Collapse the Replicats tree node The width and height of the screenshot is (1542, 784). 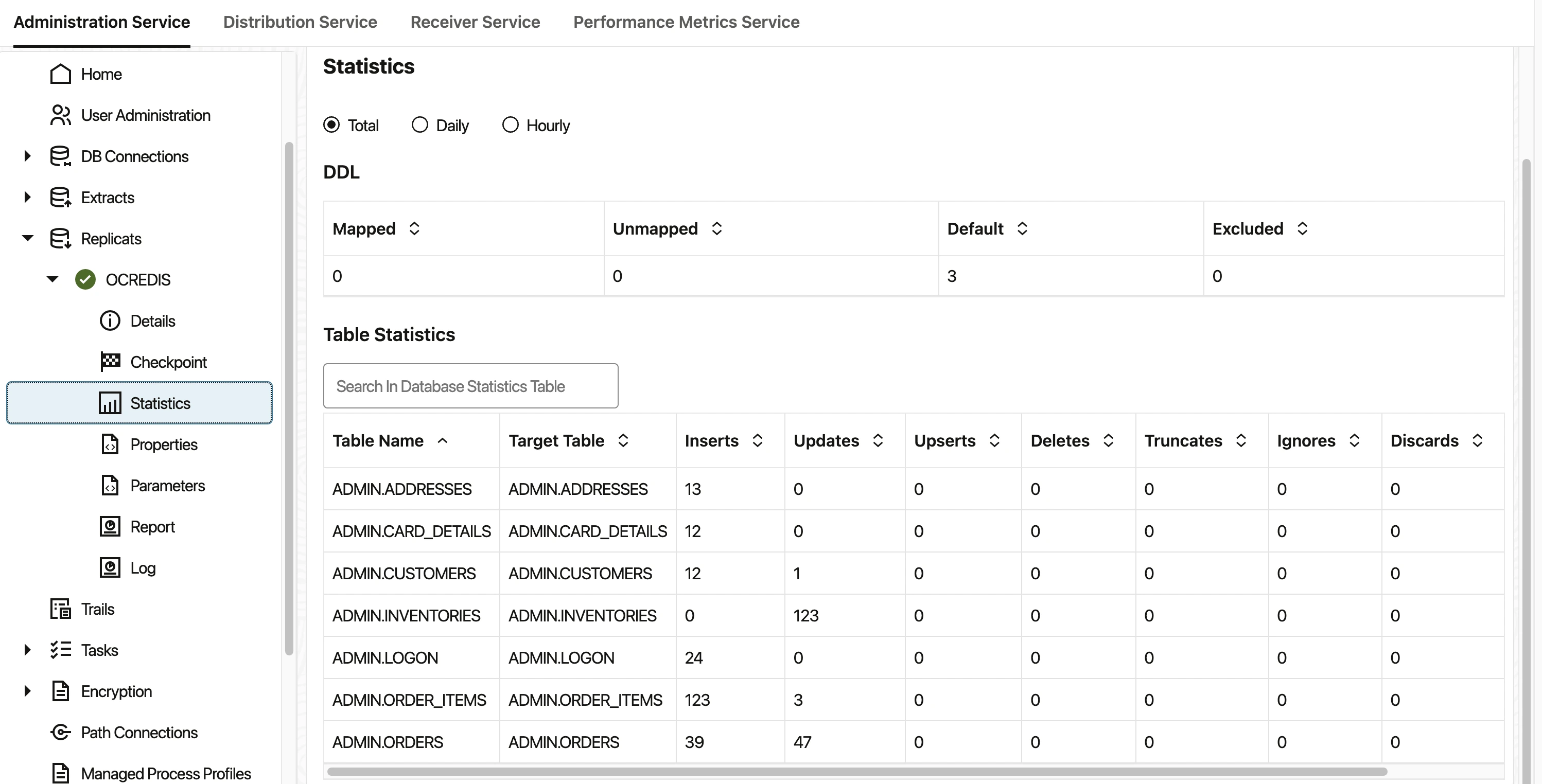click(27, 238)
